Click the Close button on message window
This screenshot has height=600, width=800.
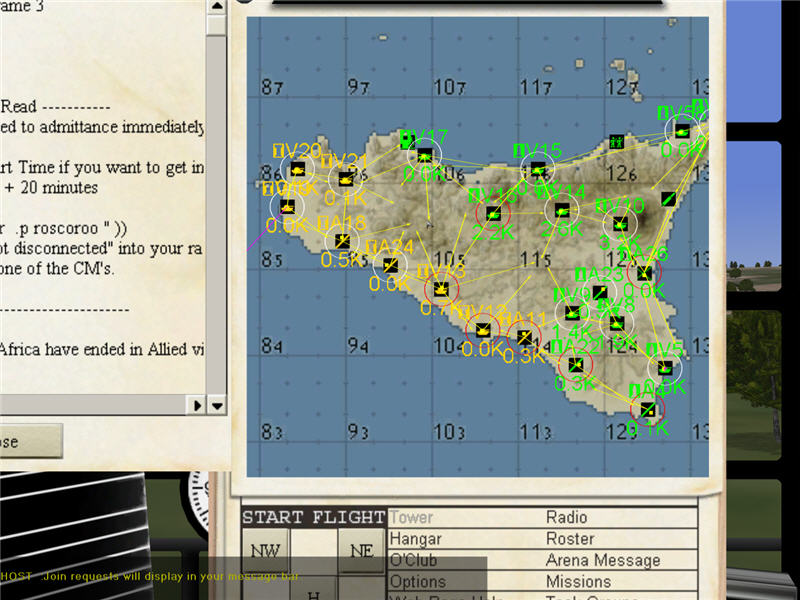[31, 441]
